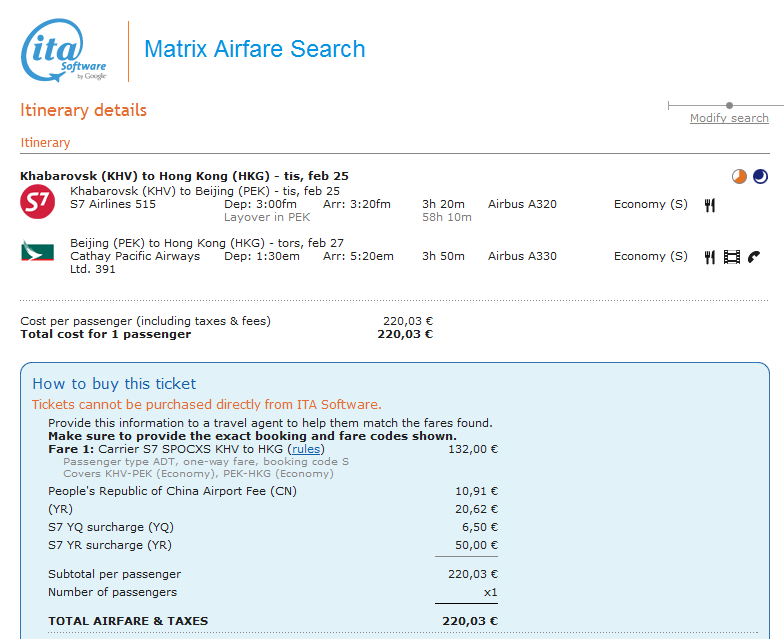Click the Layover in PEK label
784x639 pixels.
tap(267, 217)
